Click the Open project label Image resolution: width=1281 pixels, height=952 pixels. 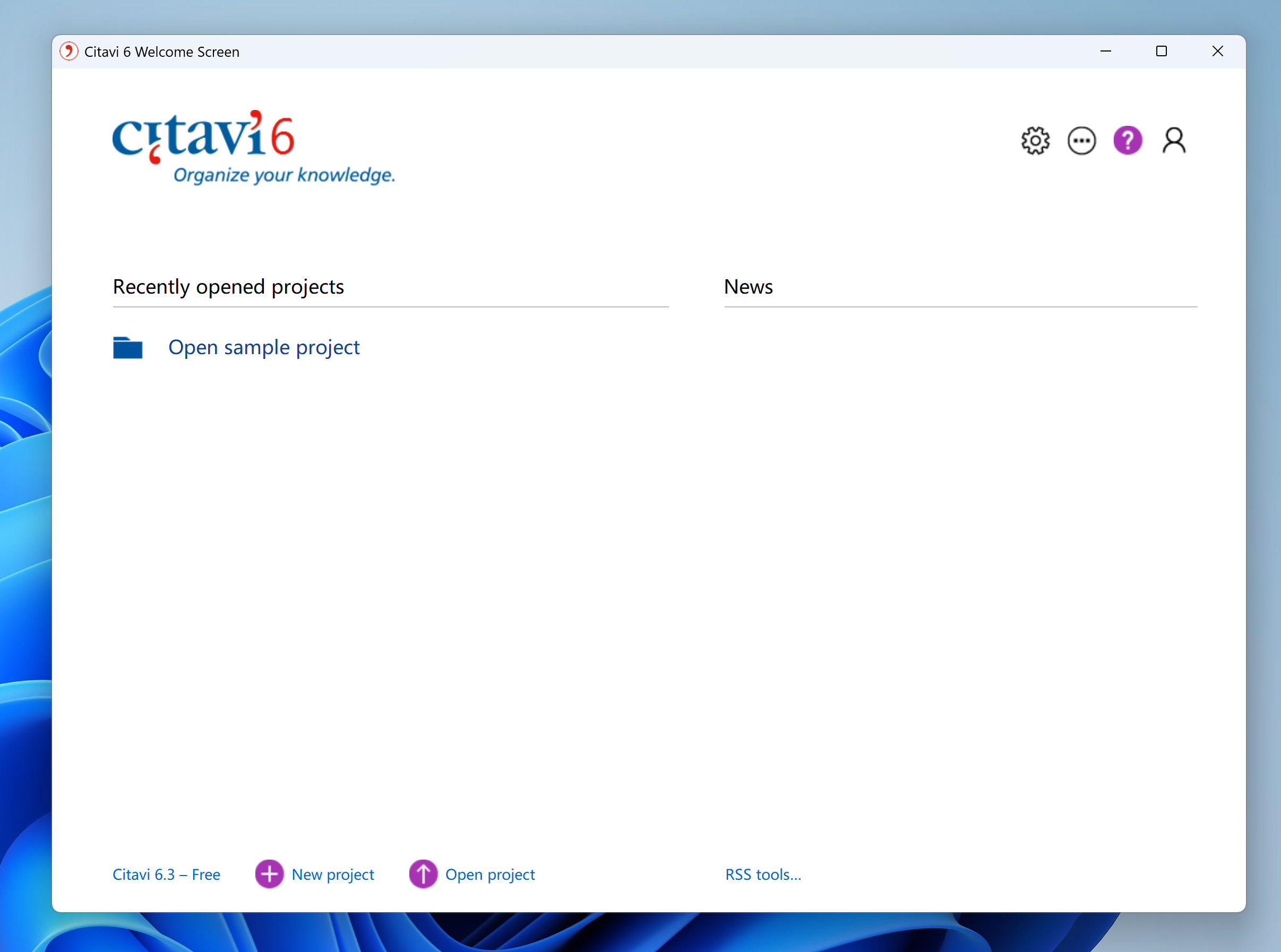[490, 875]
